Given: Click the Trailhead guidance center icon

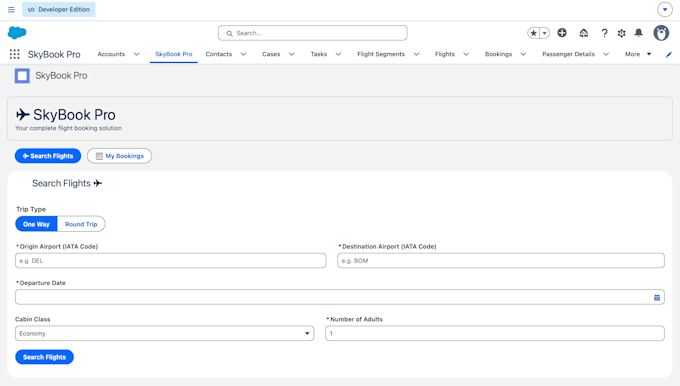Looking at the screenshot, I should pos(584,33).
